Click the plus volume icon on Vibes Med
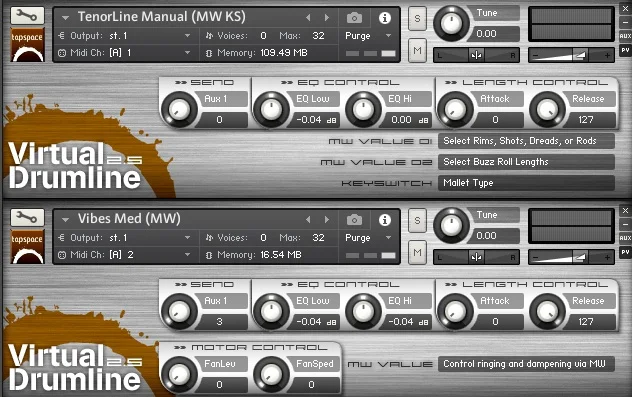The image size is (632, 397). pos(607,258)
